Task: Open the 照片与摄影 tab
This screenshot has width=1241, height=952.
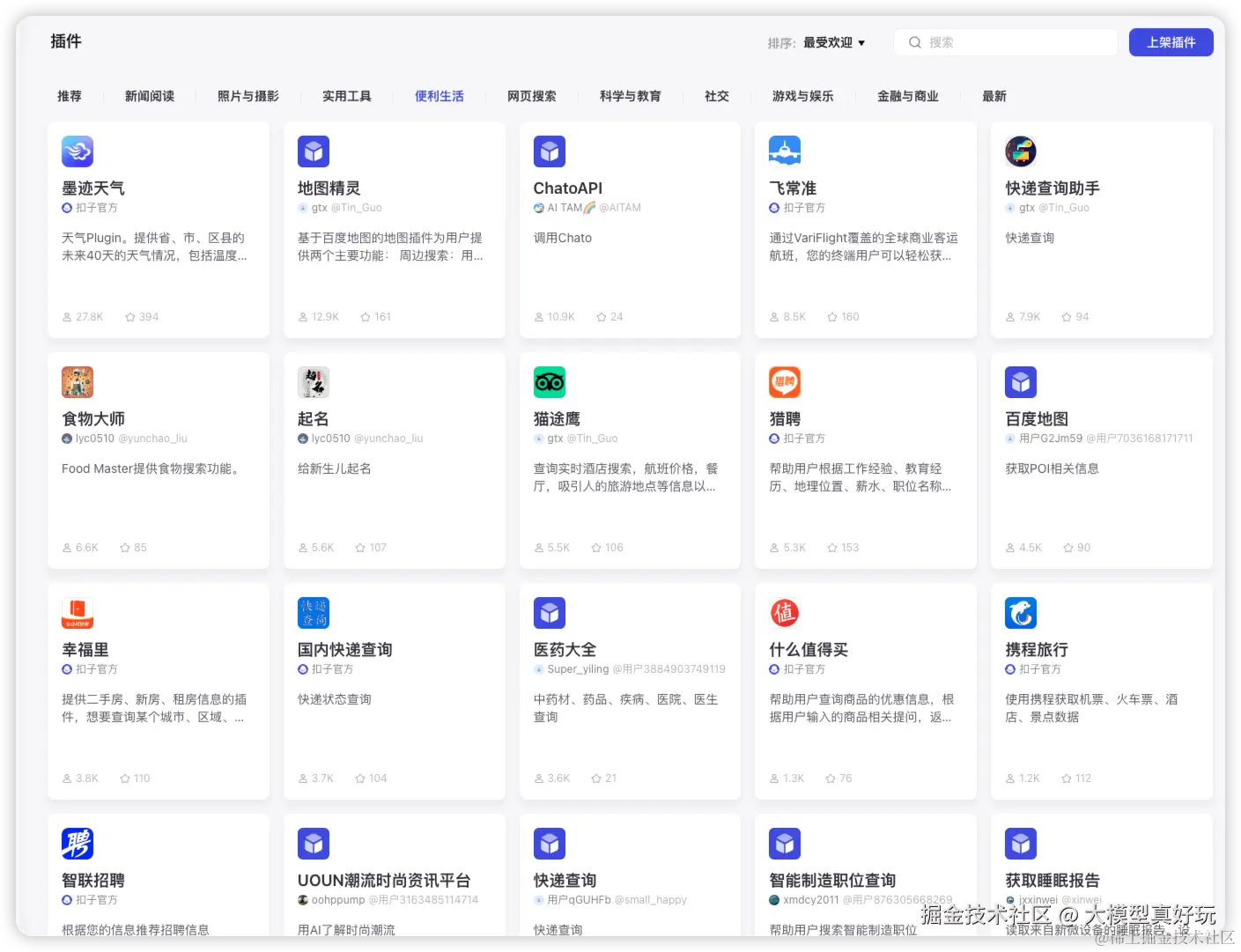Action: tap(248, 96)
